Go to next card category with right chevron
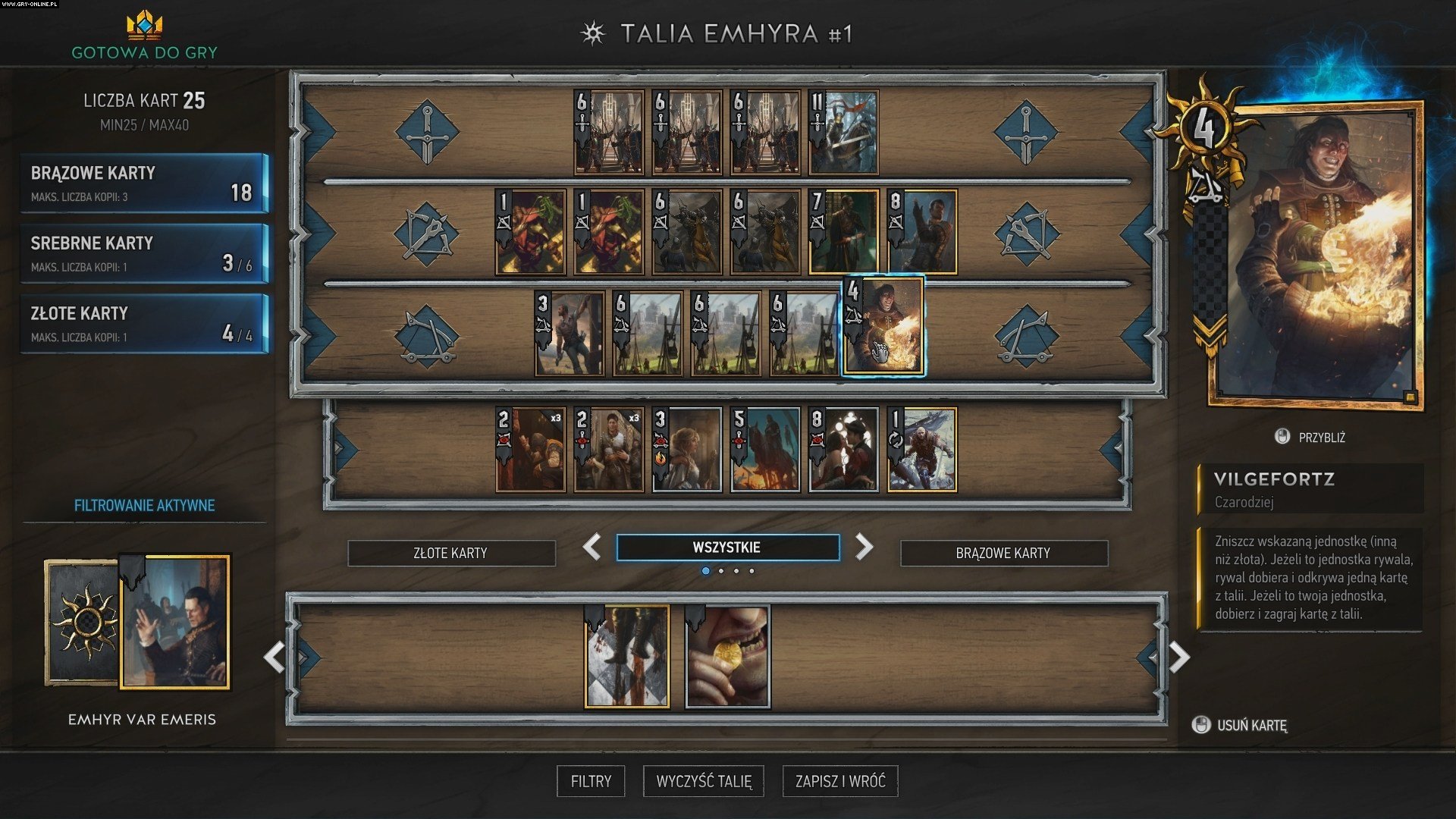Image resolution: width=1456 pixels, height=819 pixels. point(864,547)
